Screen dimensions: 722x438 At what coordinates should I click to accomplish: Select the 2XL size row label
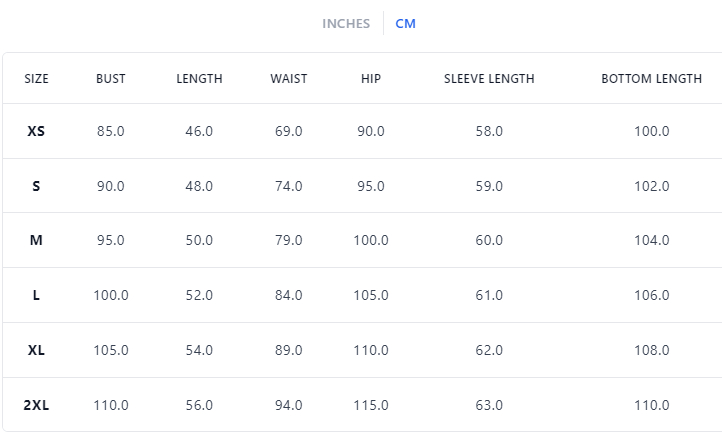[x=36, y=405]
